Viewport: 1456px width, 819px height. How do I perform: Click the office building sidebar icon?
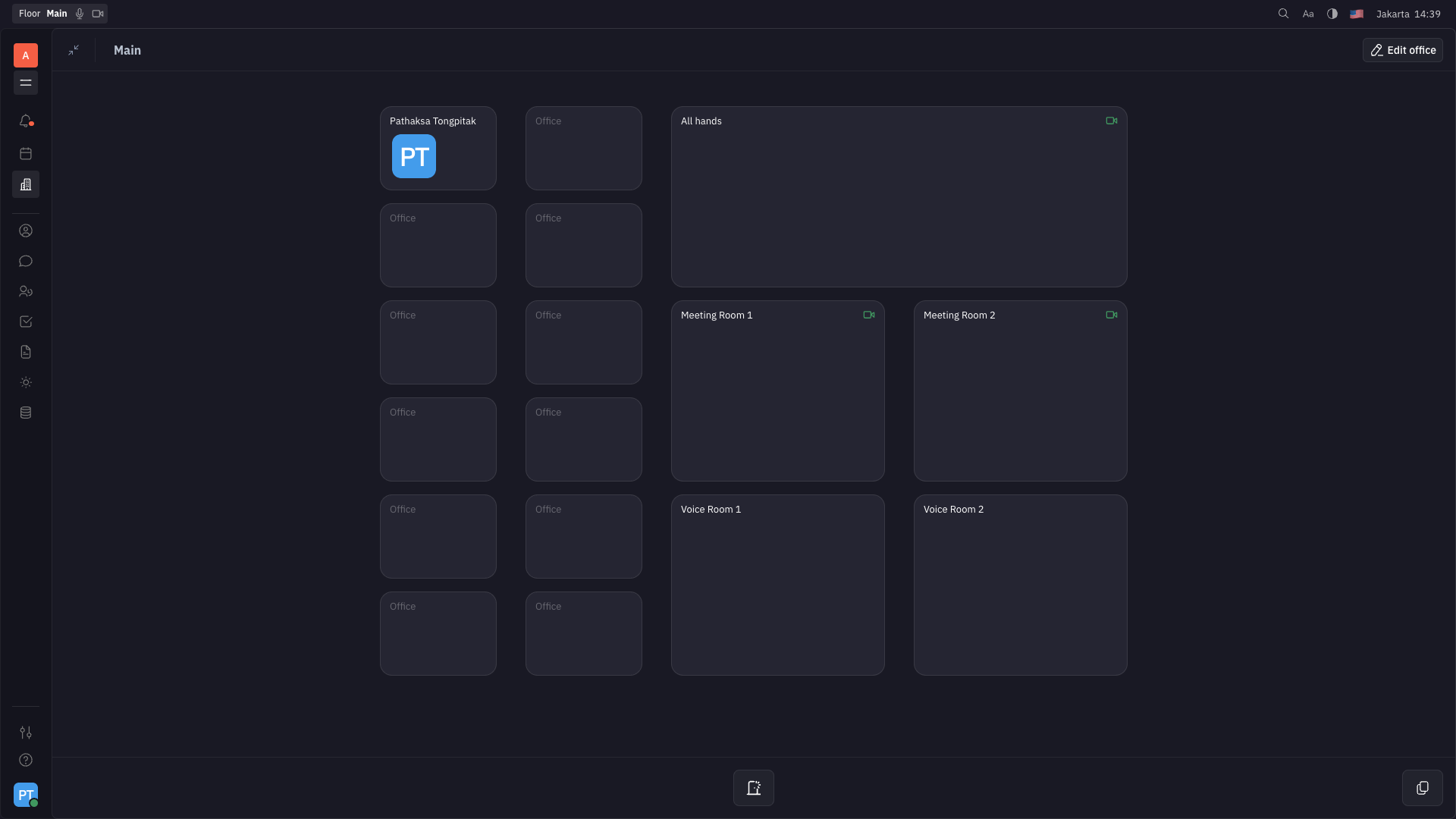[26, 184]
